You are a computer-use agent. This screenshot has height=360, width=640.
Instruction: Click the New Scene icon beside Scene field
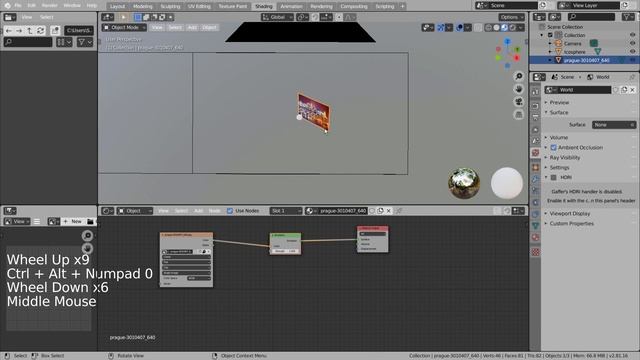(542, 6)
